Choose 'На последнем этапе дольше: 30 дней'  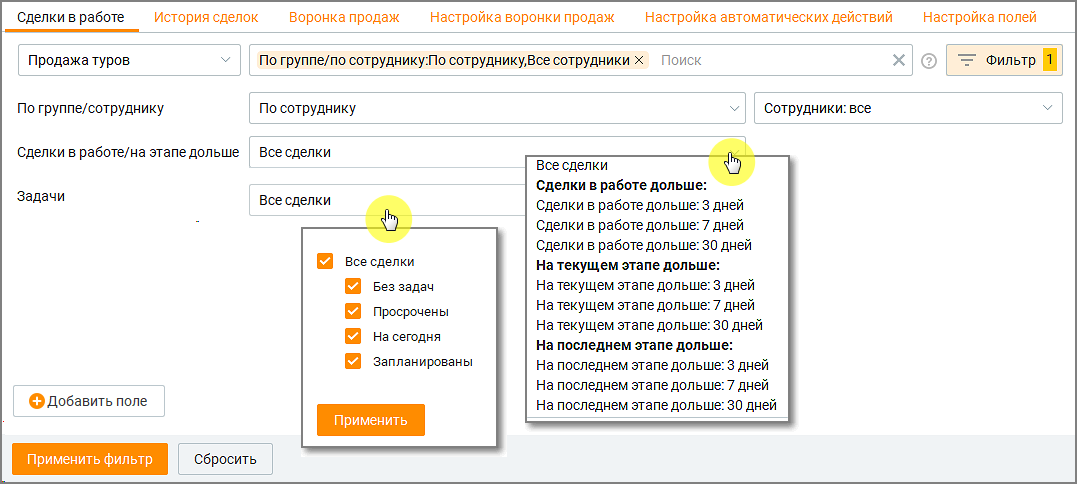click(656, 405)
